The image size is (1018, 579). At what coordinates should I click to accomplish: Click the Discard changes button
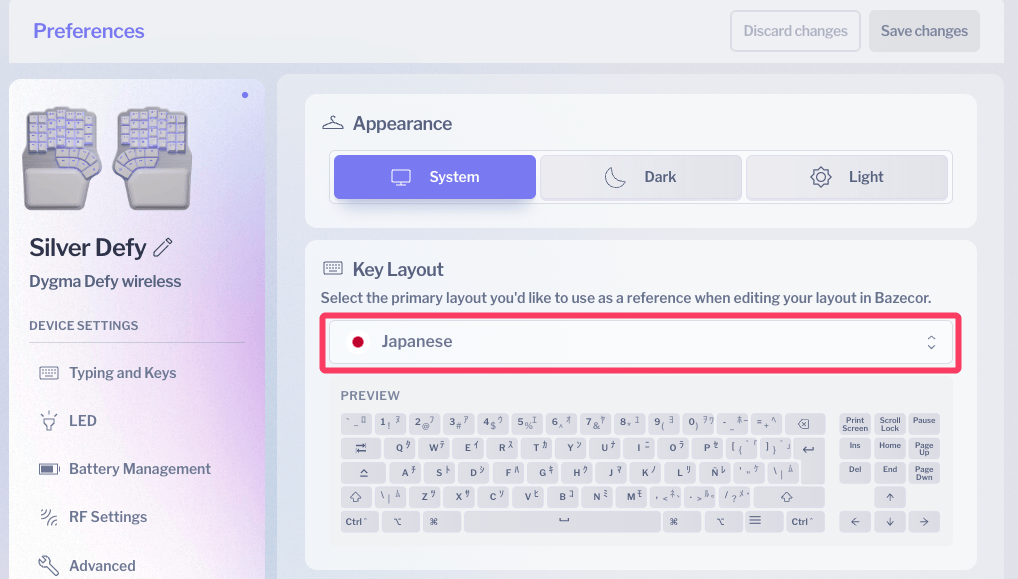(795, 31)
